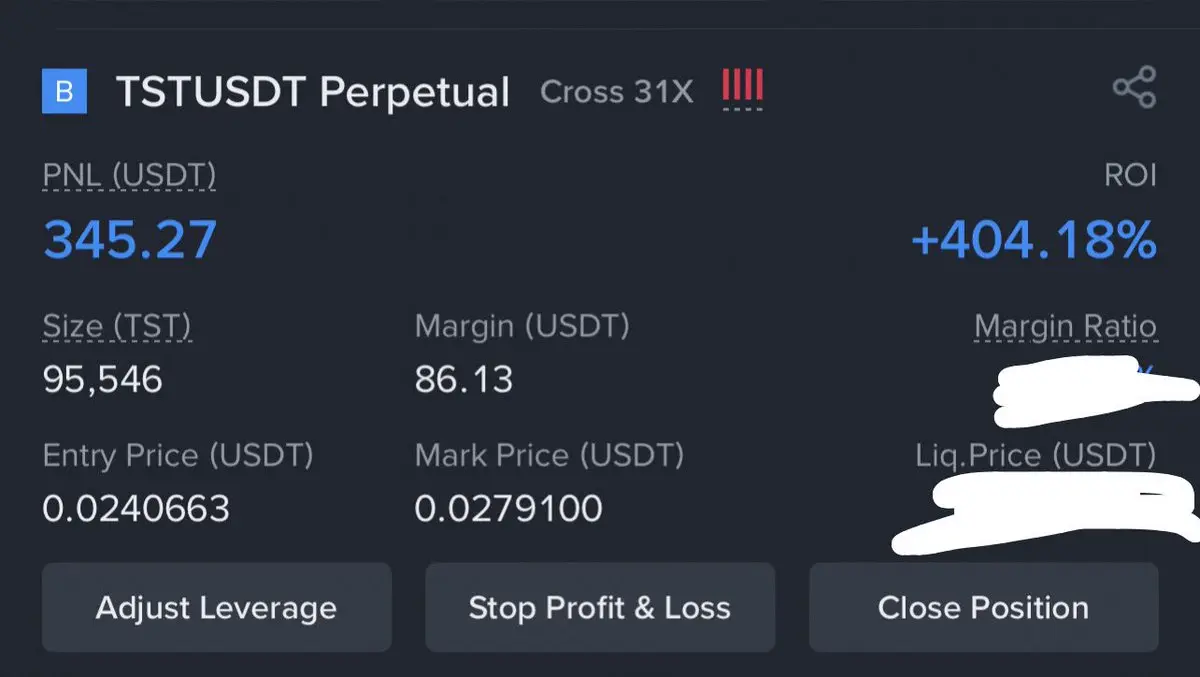1200x677 pixels.
Task: Tap the position size value 95,546
Action: [102, 379]
